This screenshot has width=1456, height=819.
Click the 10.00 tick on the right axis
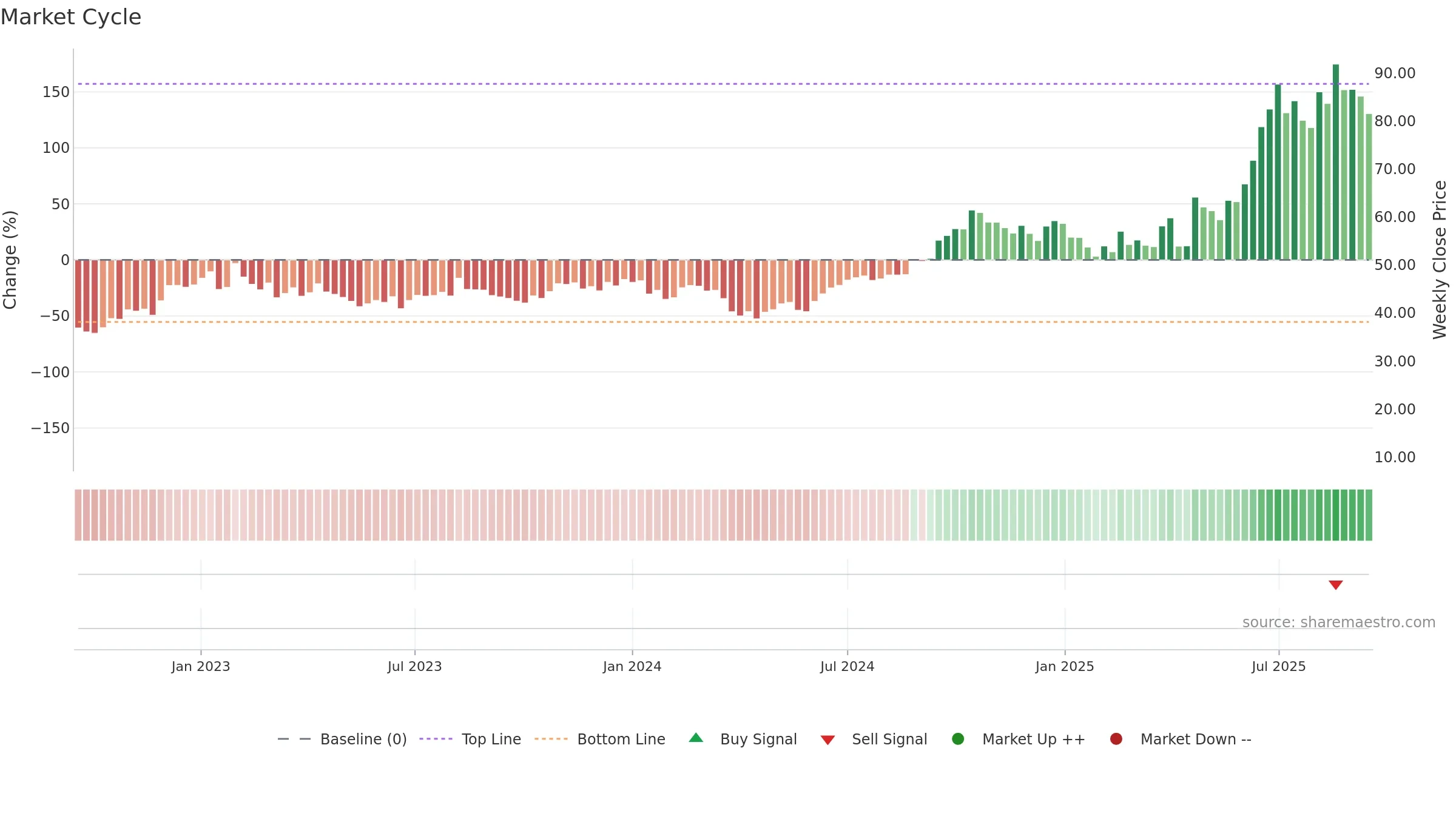[x=1395, y=457]
